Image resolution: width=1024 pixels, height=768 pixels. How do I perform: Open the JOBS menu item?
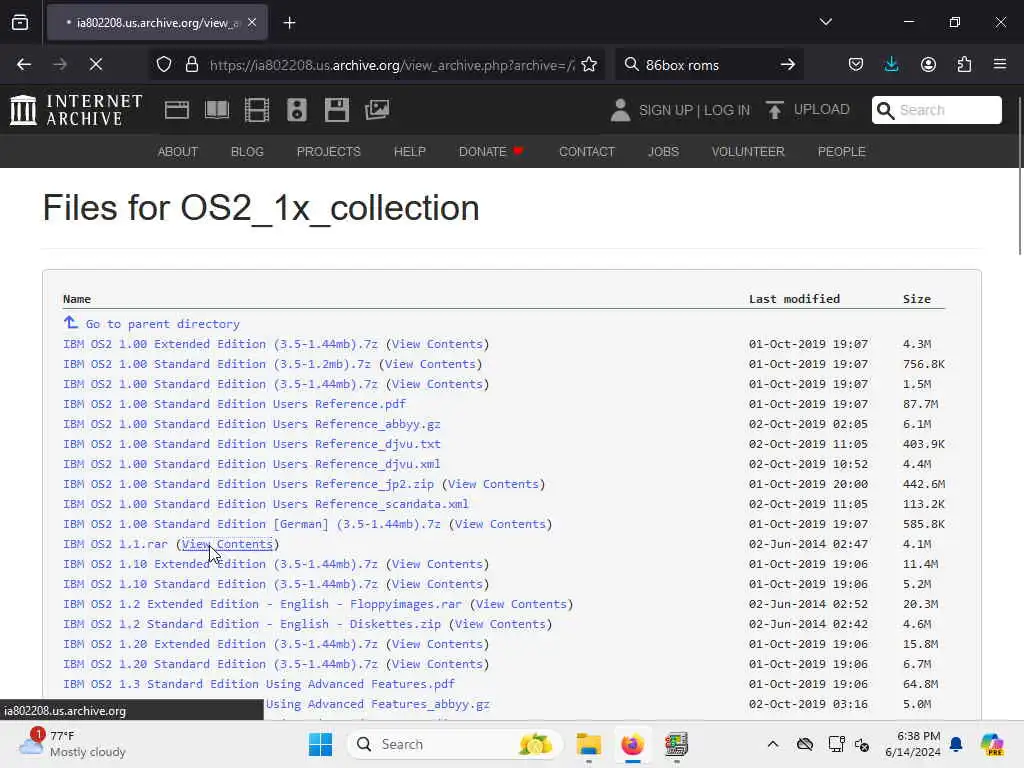click(663, 152)
